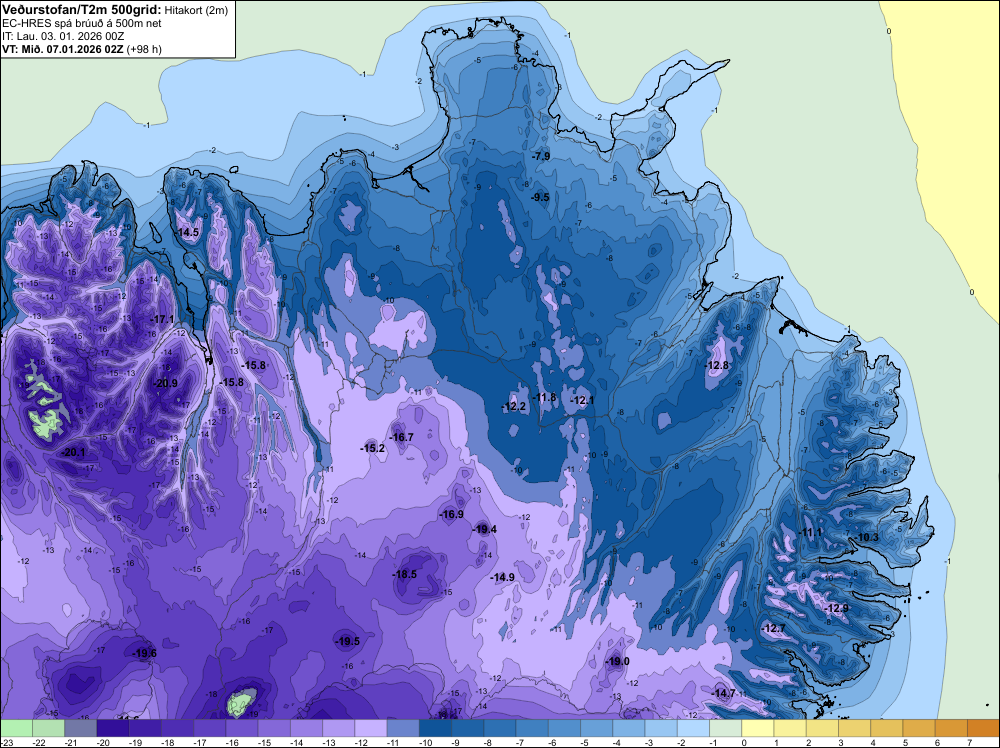This screenshot has width=1000, height=748.
Task: Click the -20 color swatch in the legend
Action: point(113,728)
